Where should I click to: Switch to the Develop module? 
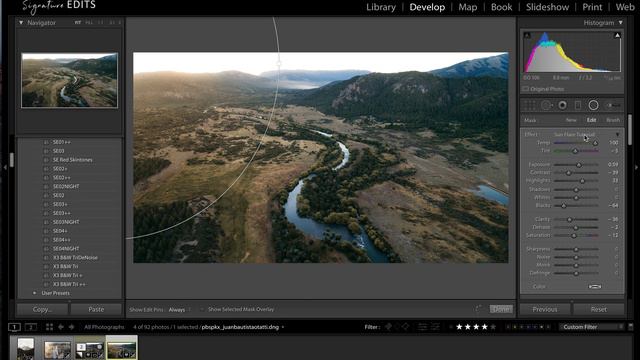click(x=427, y=7)
